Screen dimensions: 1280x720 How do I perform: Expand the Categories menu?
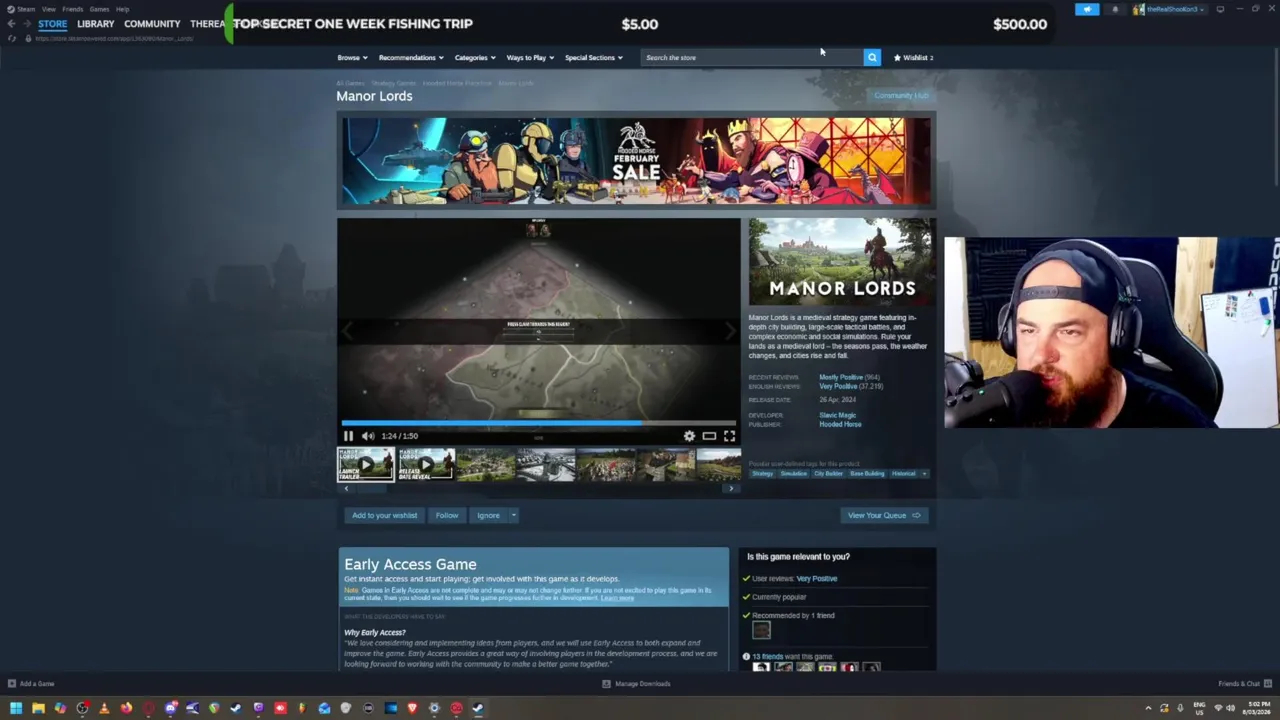tap(475, 57)
